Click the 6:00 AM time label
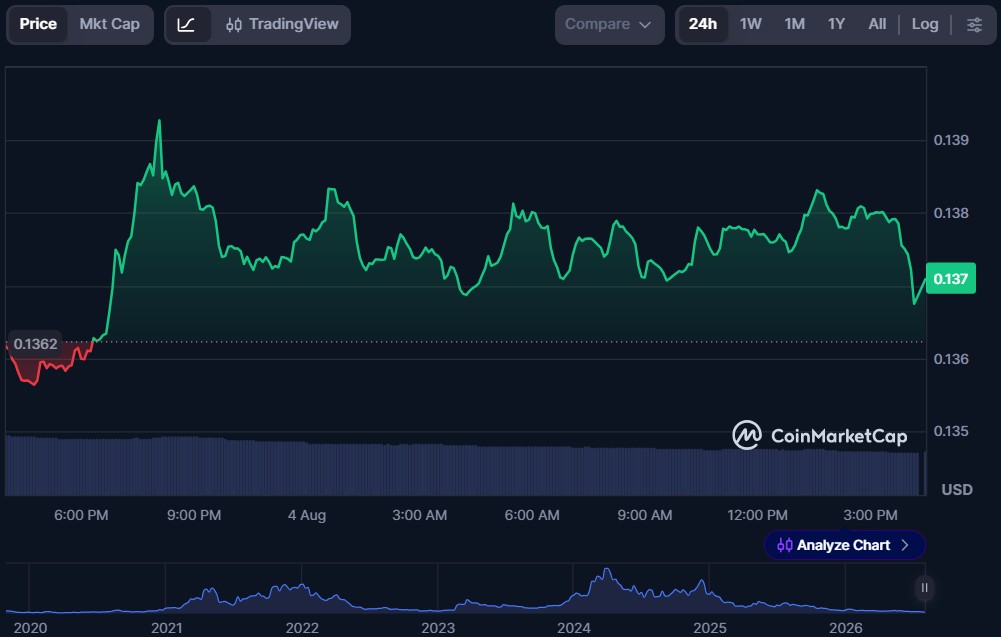Viewport: 1001px width, 637px height. (x=532, y=515)
